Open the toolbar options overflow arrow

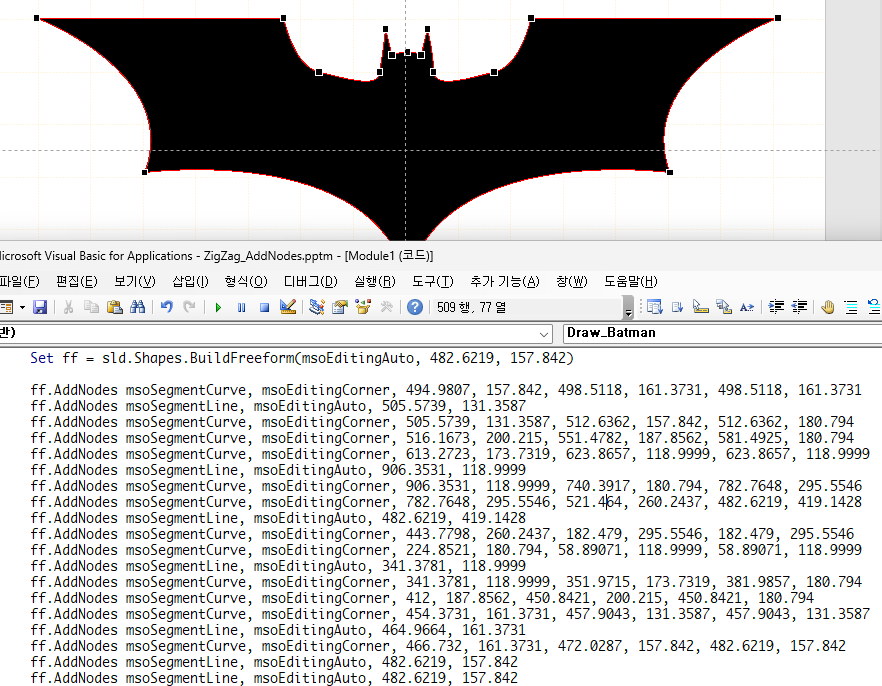628,309
